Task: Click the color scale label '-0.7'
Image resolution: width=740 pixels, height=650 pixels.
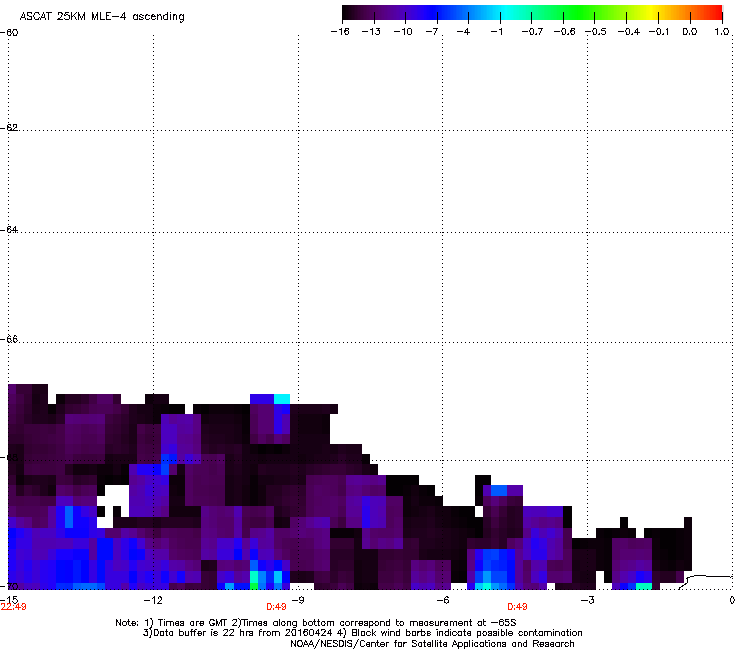Action: [x=532, y=32]
